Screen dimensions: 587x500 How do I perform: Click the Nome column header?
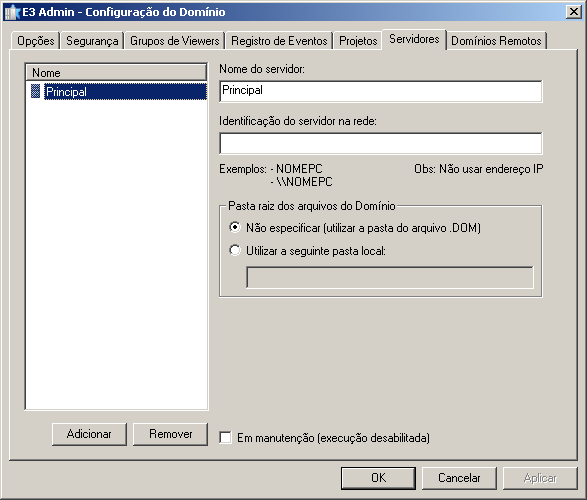(x=116, y=72)
